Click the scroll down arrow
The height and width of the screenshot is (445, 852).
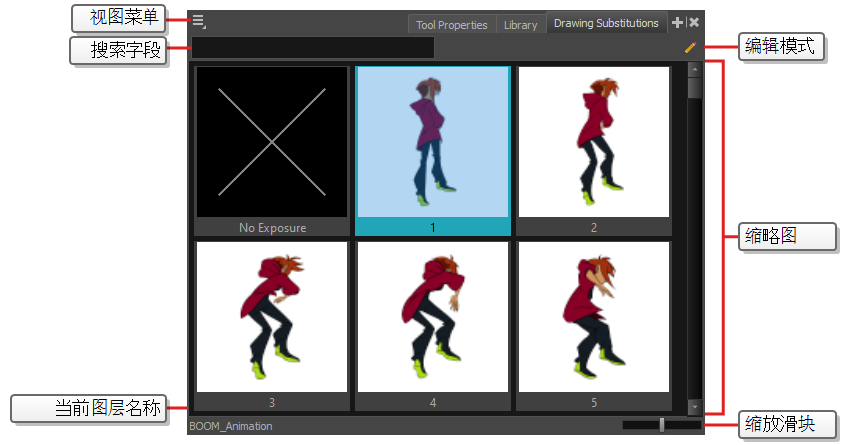(694, 407)
